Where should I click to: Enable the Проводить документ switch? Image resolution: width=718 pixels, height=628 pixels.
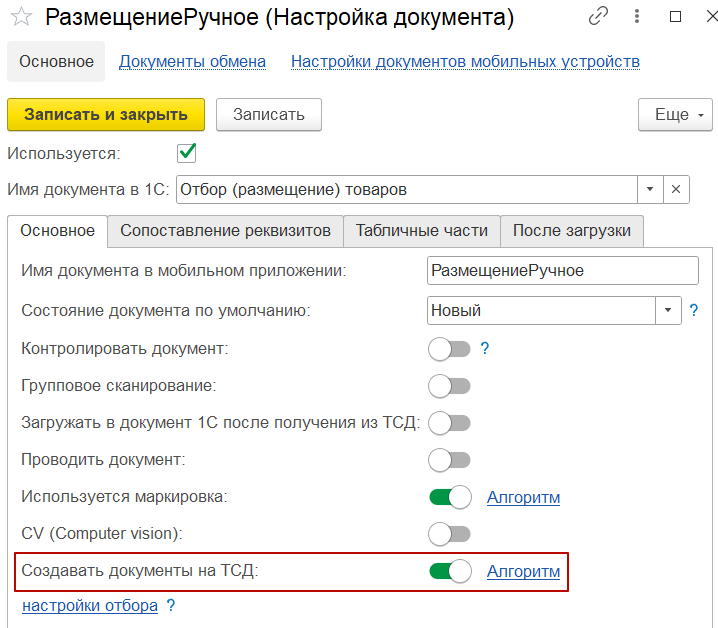[x=449, y=460]
